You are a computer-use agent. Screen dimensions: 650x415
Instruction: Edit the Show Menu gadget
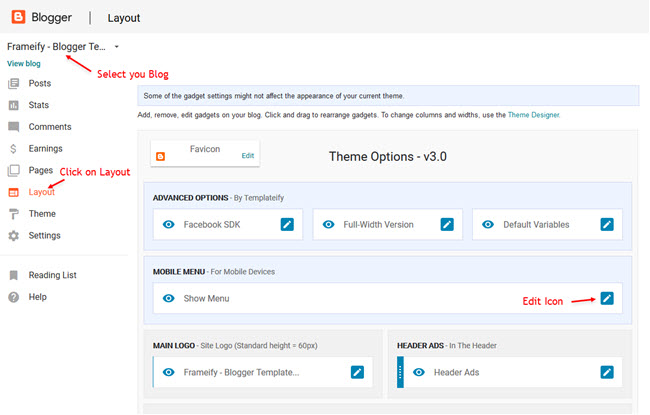607,298
